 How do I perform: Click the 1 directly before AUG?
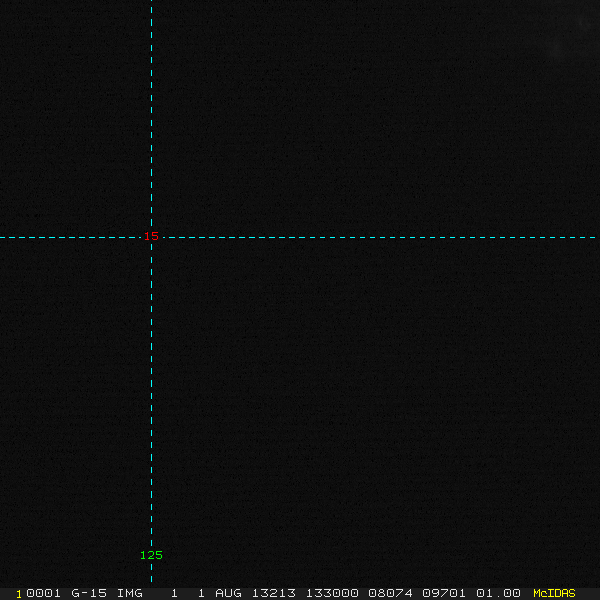pyautogui.click(x=201, y=593)
